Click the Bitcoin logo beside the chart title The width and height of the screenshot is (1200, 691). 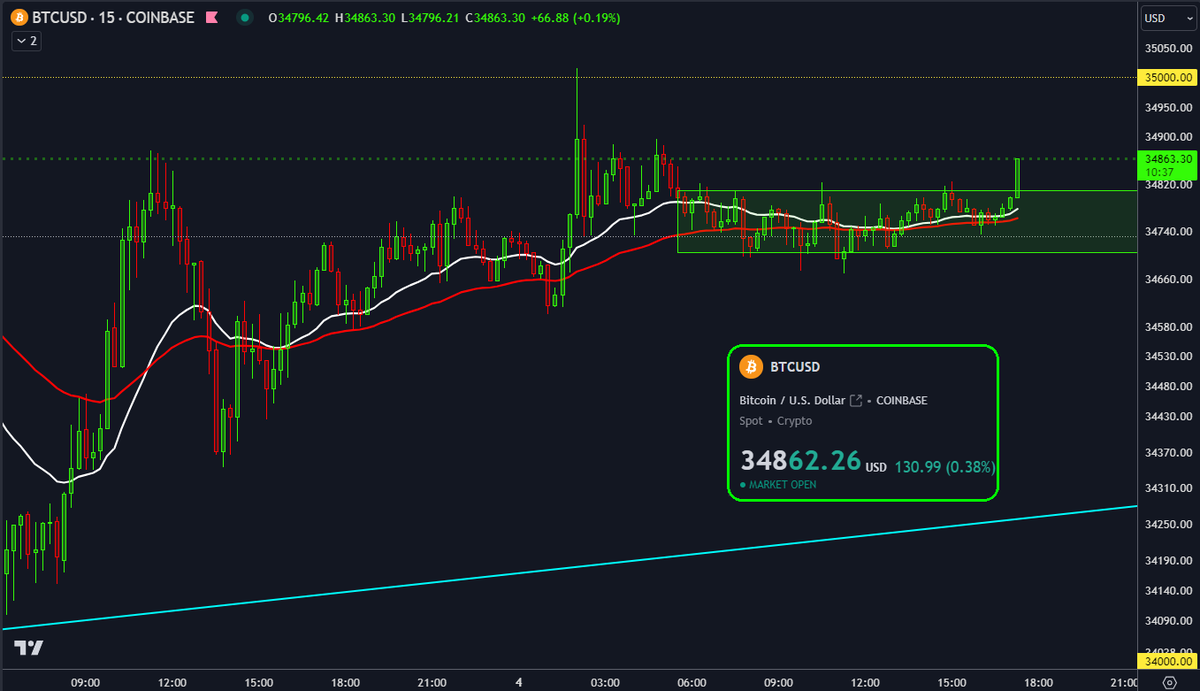click(21, 17)
